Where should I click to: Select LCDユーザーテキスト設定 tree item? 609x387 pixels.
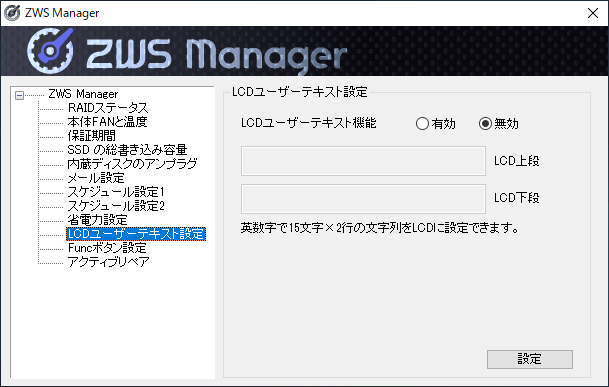point(136,234)
